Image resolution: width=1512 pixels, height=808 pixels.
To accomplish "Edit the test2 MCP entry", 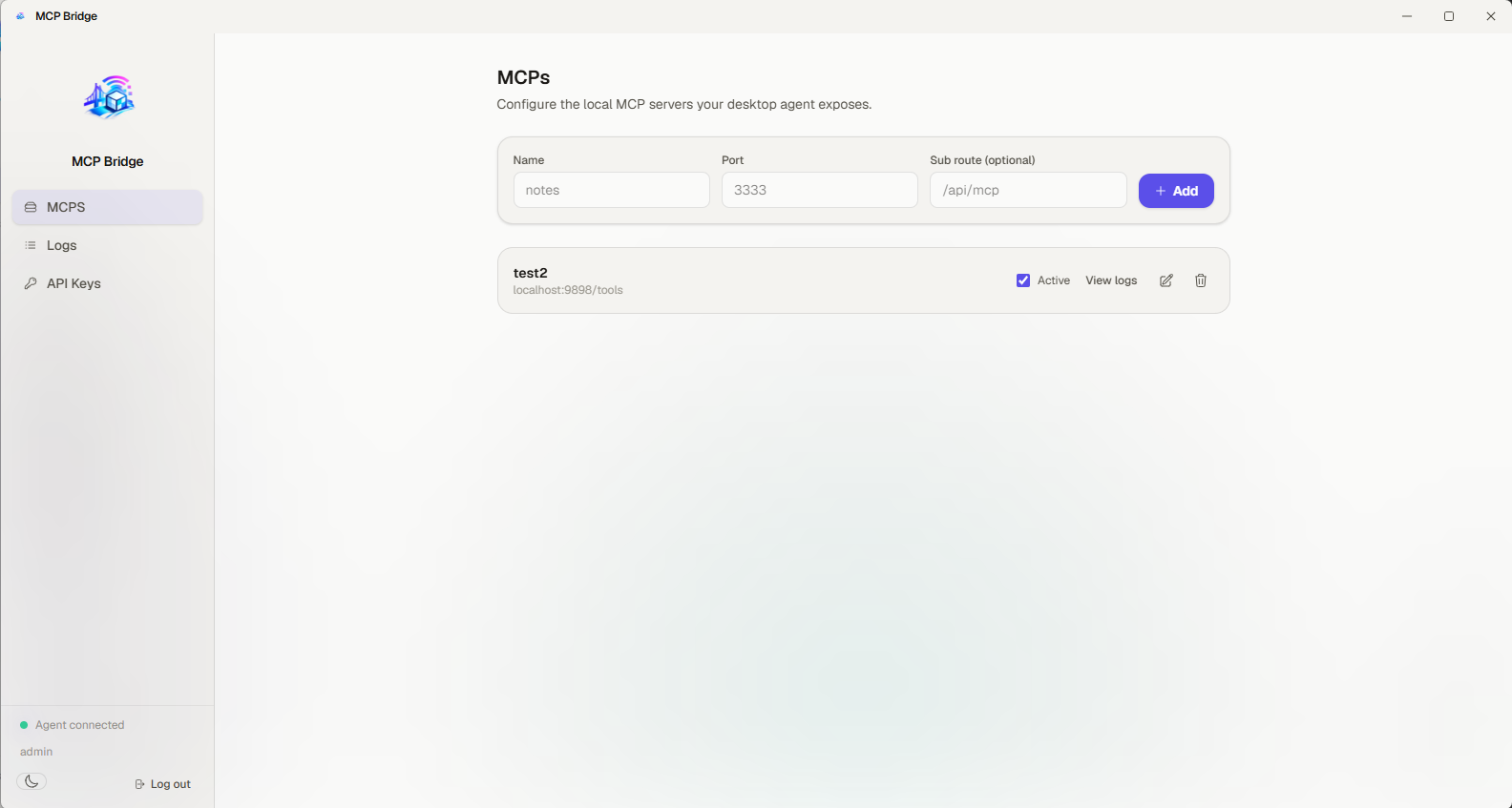I will point(1166,280).
